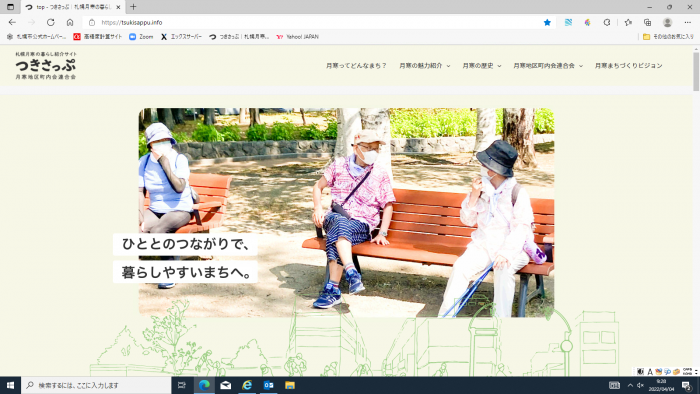This screenshot has height=394, width=700.
Task: Go back to the previous page
Action: tap(12, 22)
